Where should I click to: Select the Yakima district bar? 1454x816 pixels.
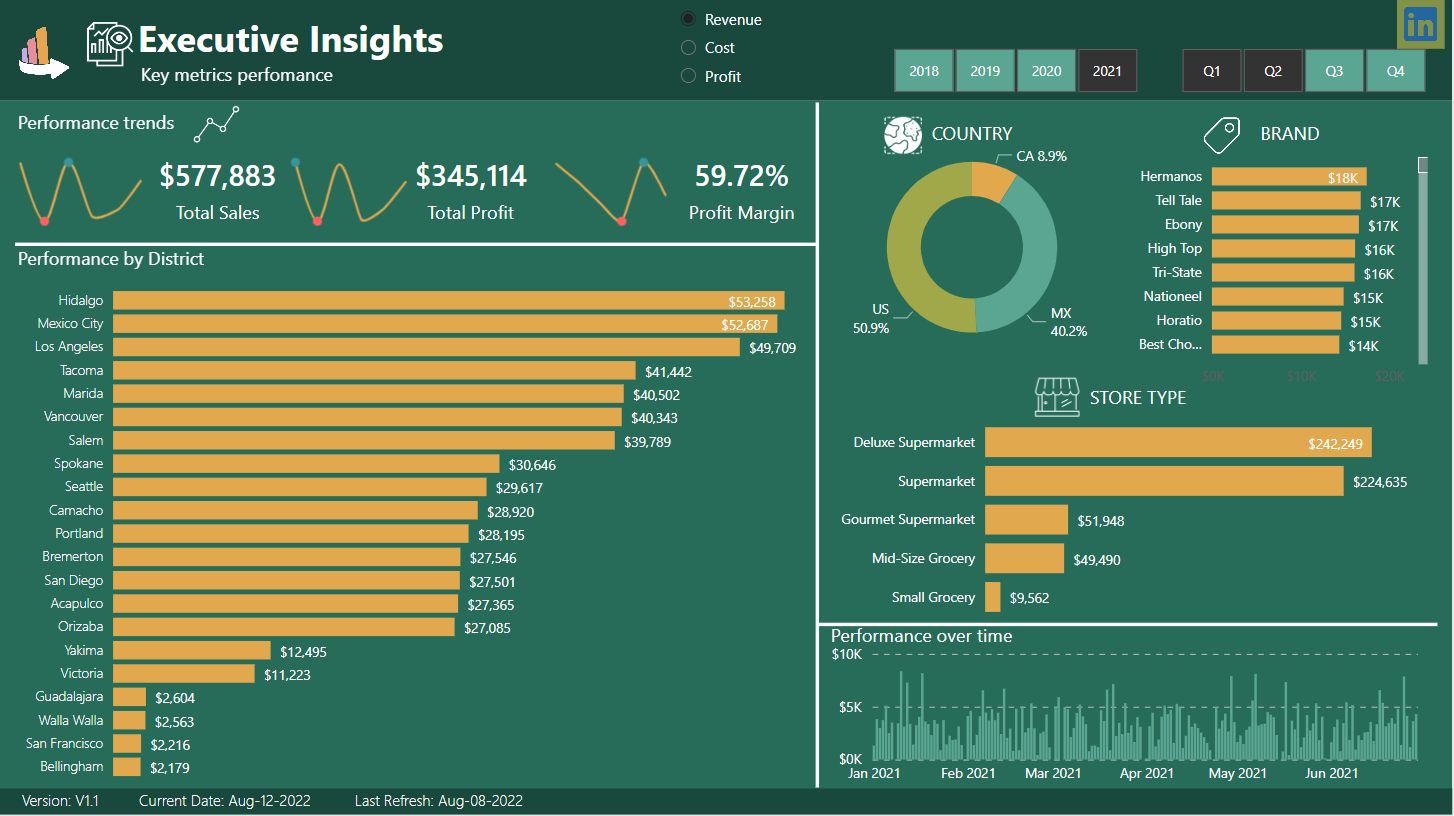point(192,650)
